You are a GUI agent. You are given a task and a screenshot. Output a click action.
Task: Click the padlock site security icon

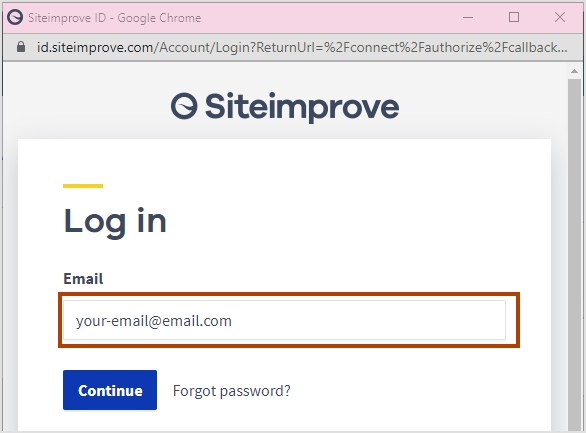pyautogui.click(x=21, y=47)
